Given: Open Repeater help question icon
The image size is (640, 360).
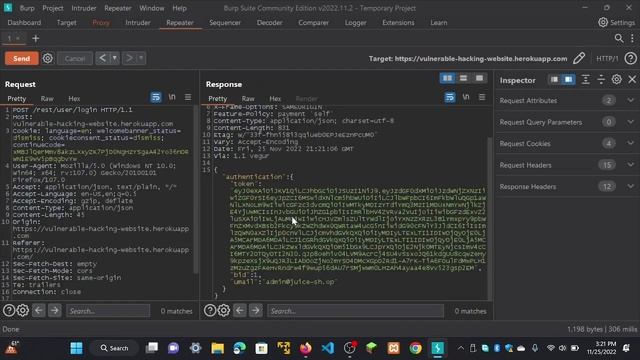Looking at the screenshot, I should (x=631, y=58).
